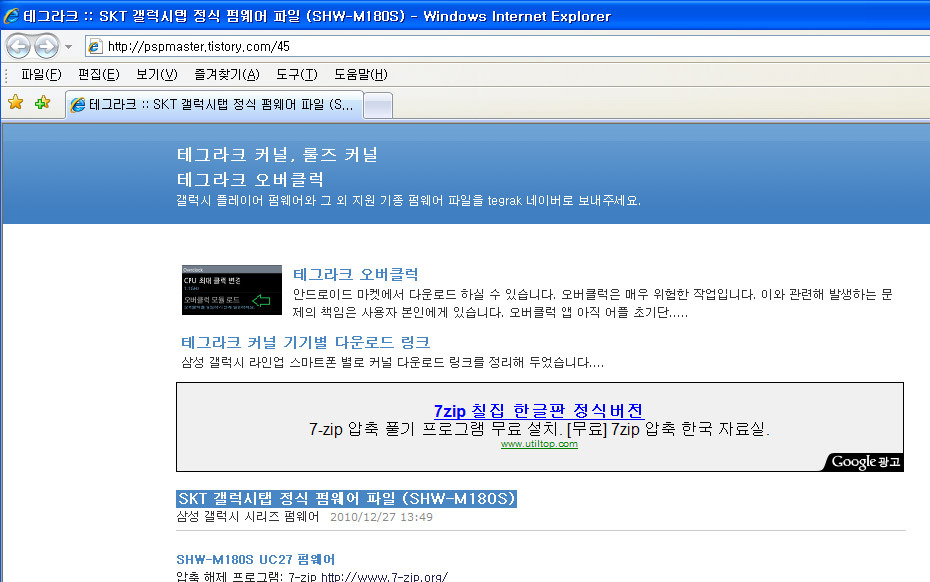The height and width of the screenshot is (582, 930).
Task: Click header text 테그라크 오버클럭
Action: pyautogui.click(x=250, y=180)
